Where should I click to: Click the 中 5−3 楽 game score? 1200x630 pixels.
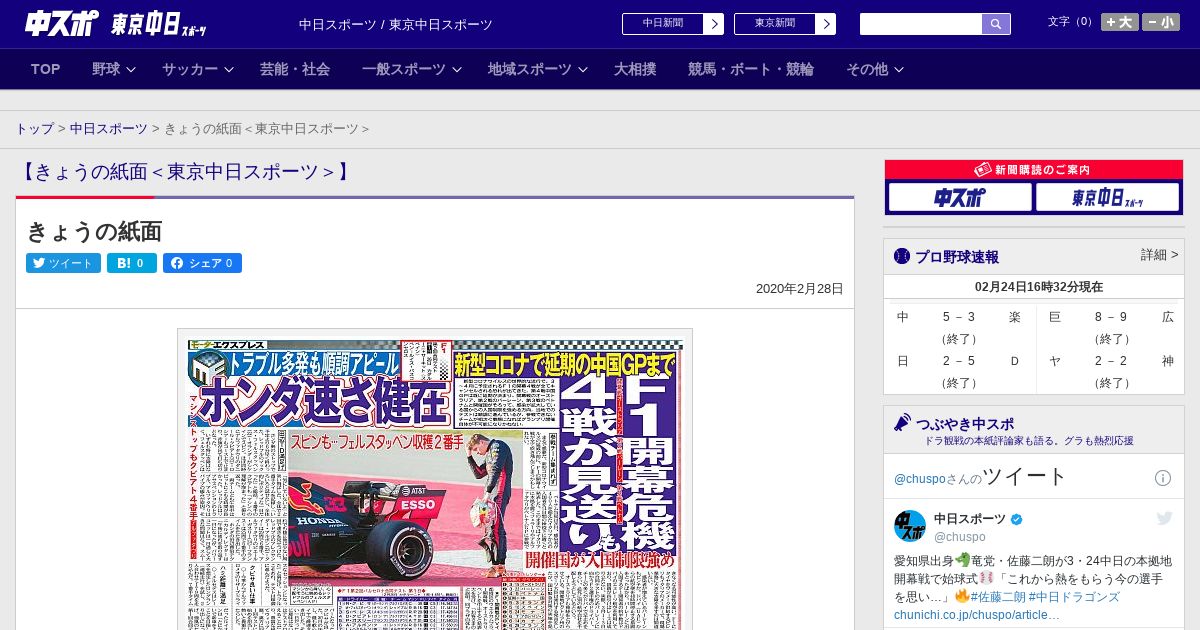pos(959,326)
